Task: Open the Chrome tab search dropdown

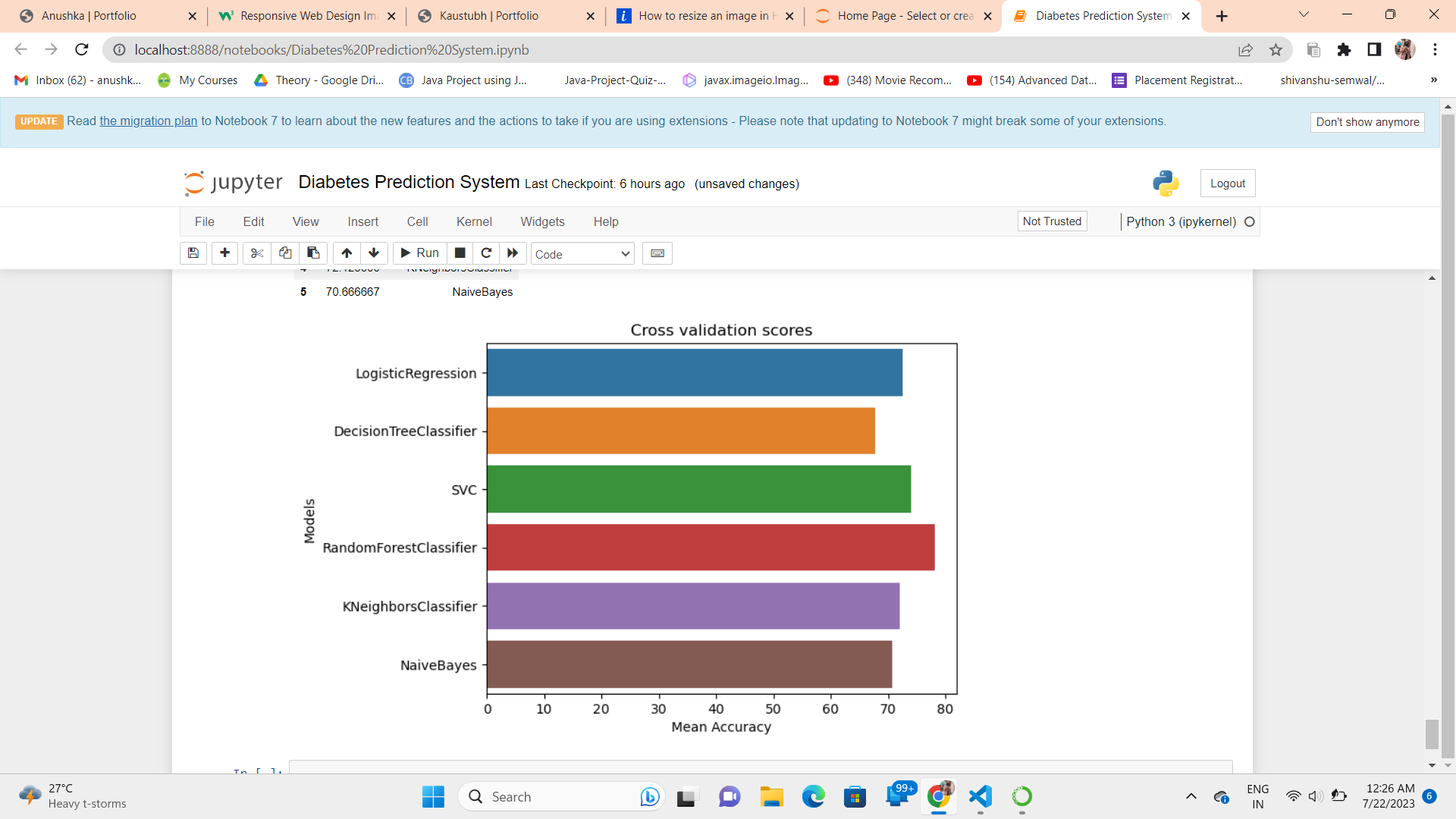Action: click(1304, 15)
